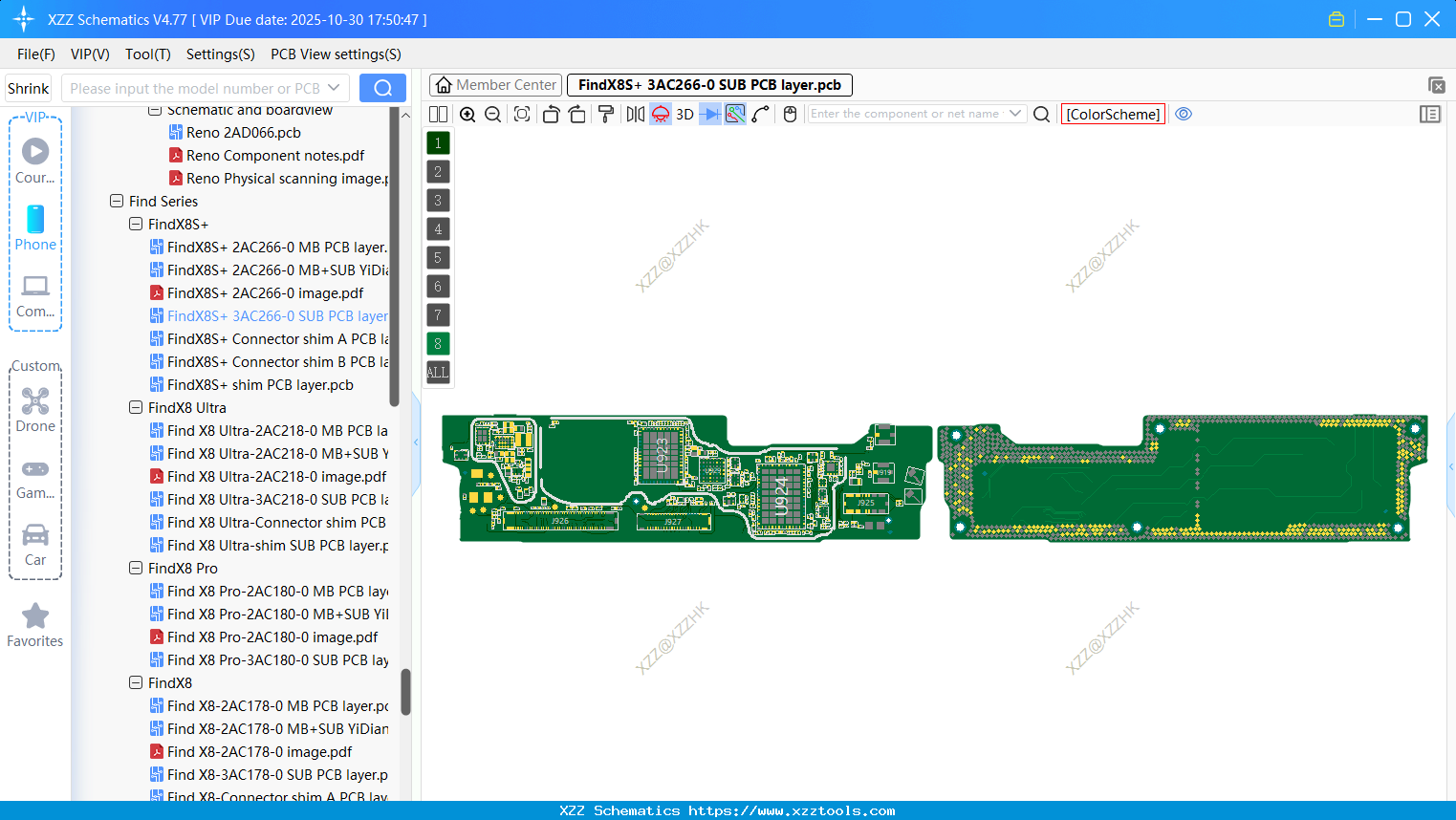
Task: Open the paint brush coloring tool
Action: click(x=604, y=113)
